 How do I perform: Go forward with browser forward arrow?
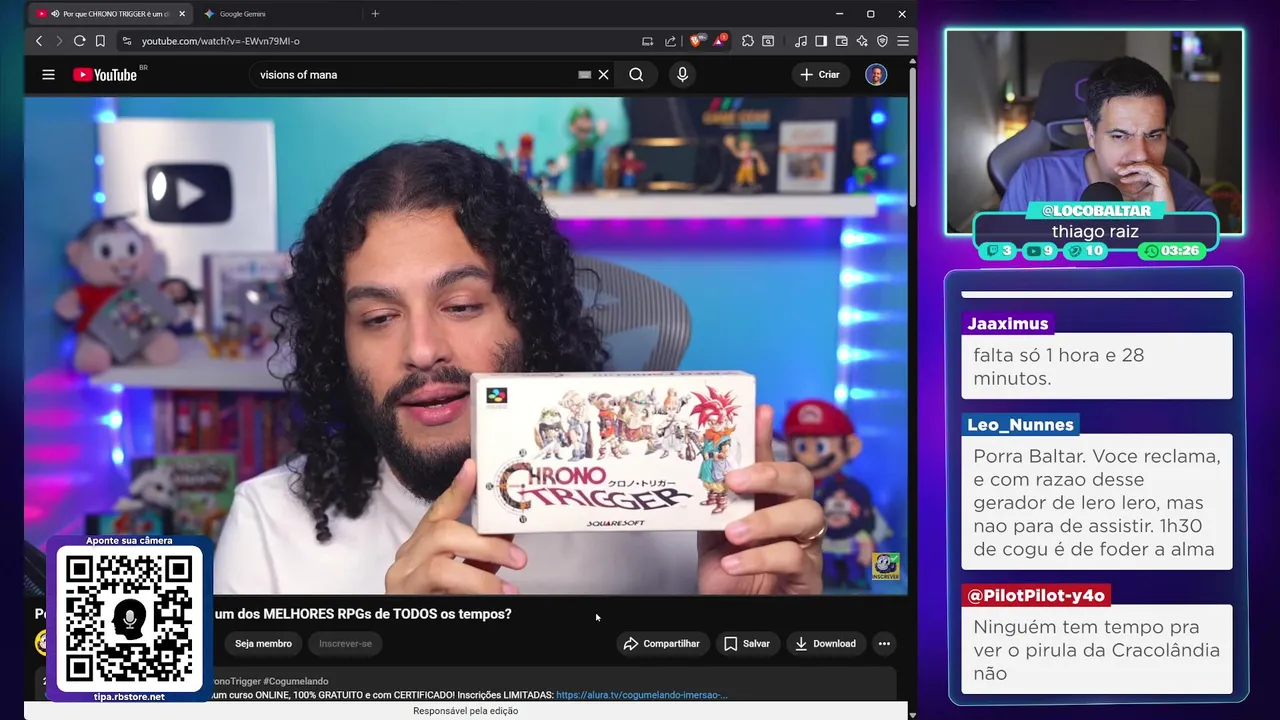pos(59,41)
